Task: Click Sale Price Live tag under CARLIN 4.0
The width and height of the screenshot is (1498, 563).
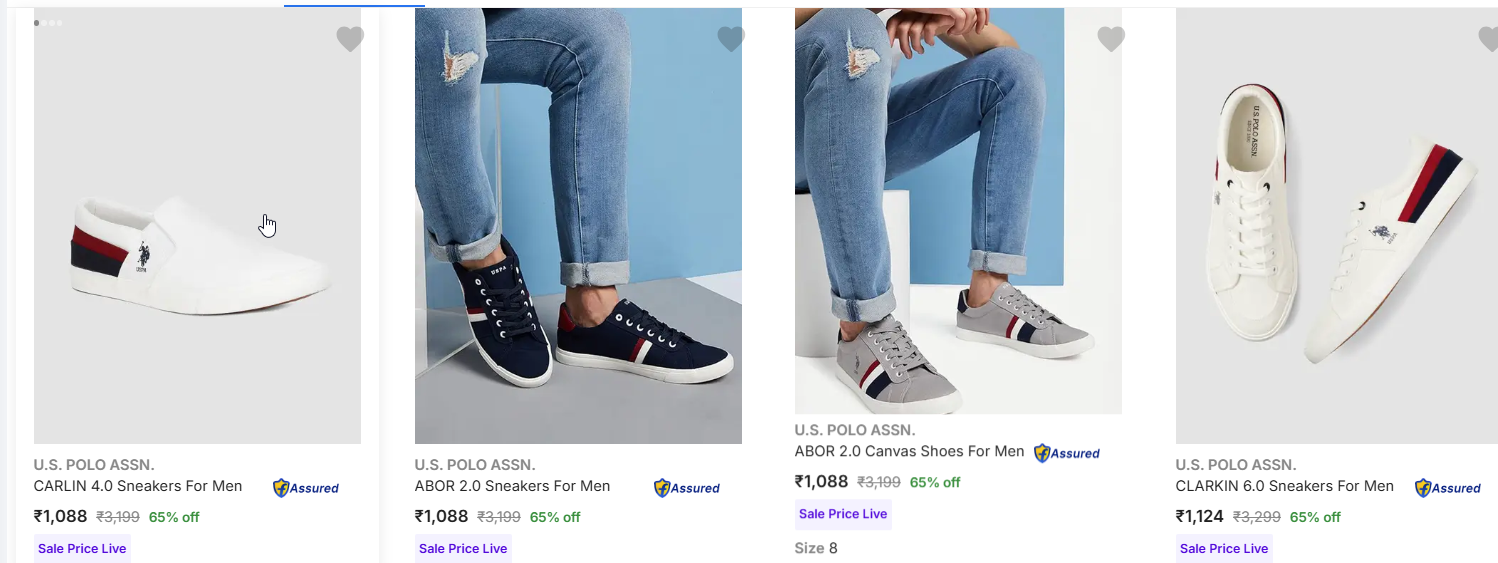Action: click(x=82, y=548)
